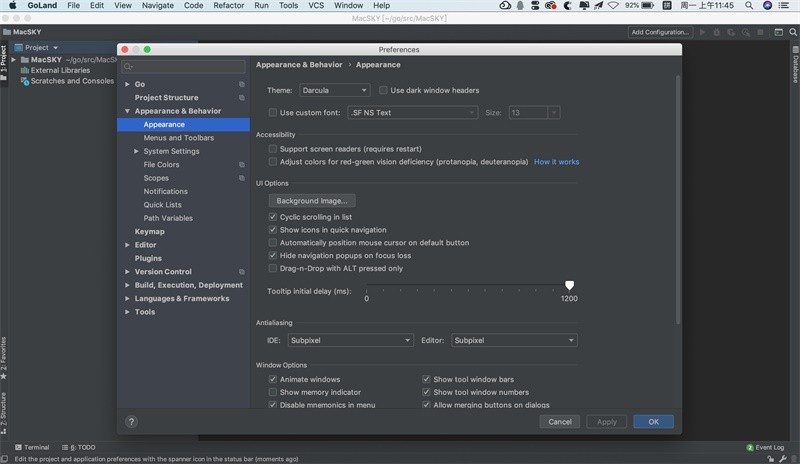Screen dimensions: 800x464
Task: Click the wrench icon in status bar
Action: (x=783, y=458)
